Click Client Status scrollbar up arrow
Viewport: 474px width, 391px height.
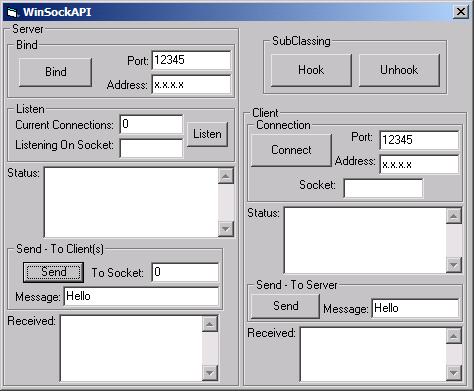(x=454, y=216)
